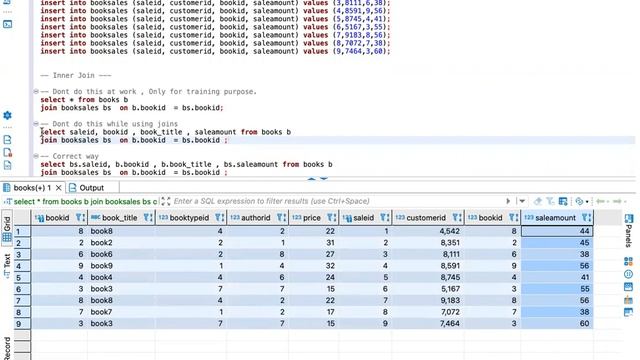This screenshot has height=360, width=640.
Task: Open filter menu on saleid column
Action: coord(384,218)
